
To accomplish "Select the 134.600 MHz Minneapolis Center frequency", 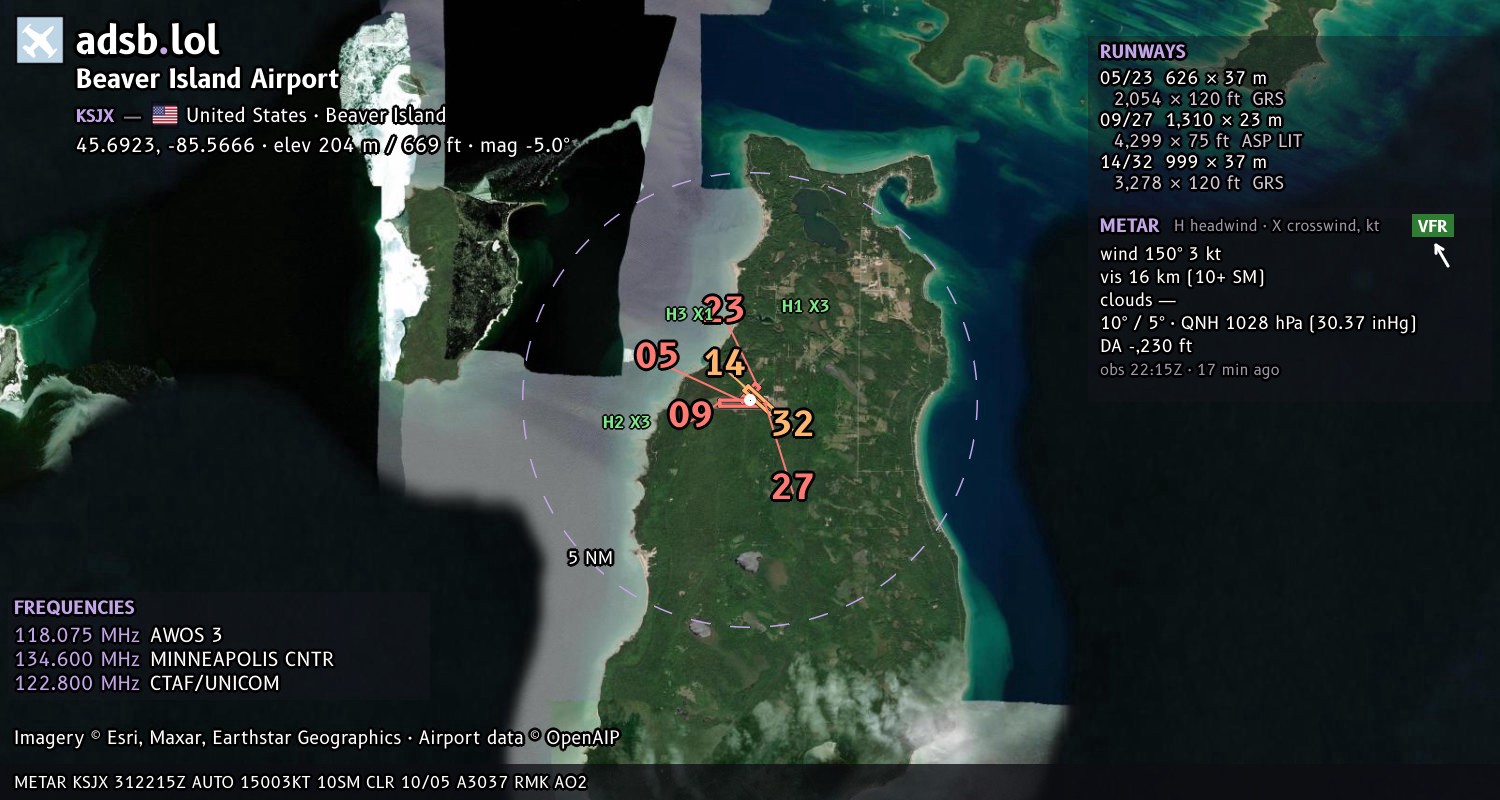I will 174,659.
